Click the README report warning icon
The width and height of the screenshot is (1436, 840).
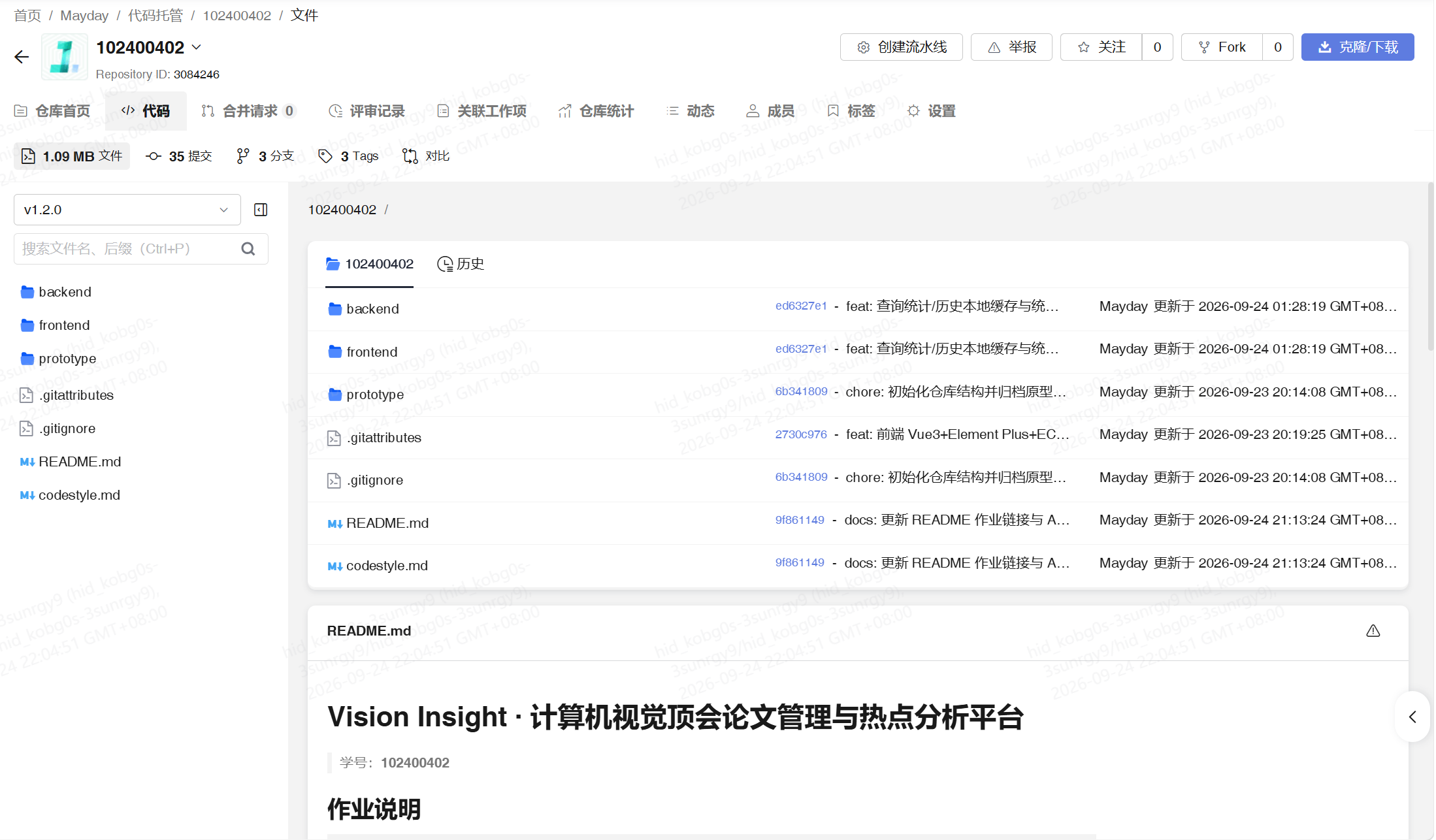click(1373, 631)
